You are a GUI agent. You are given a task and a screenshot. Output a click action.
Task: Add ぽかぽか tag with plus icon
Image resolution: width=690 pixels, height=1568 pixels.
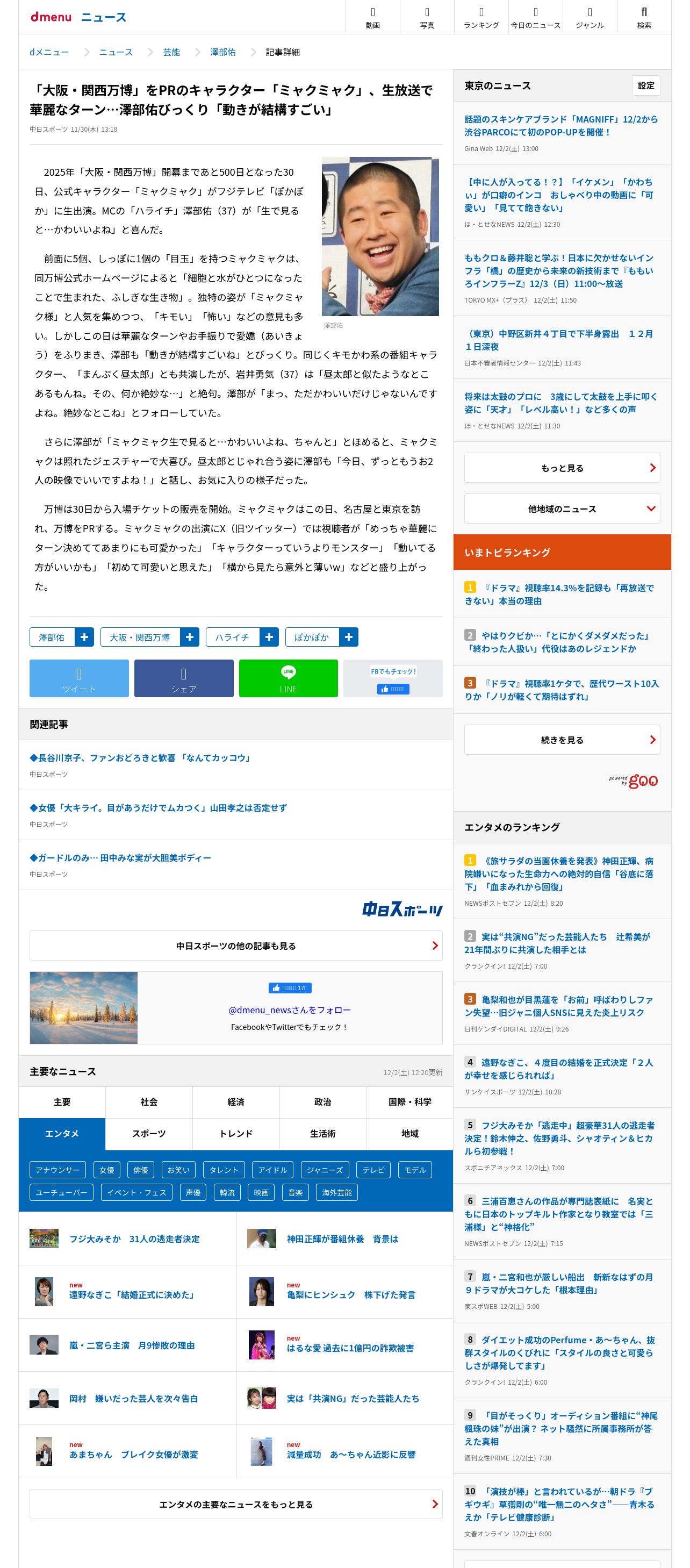[348, 636]
